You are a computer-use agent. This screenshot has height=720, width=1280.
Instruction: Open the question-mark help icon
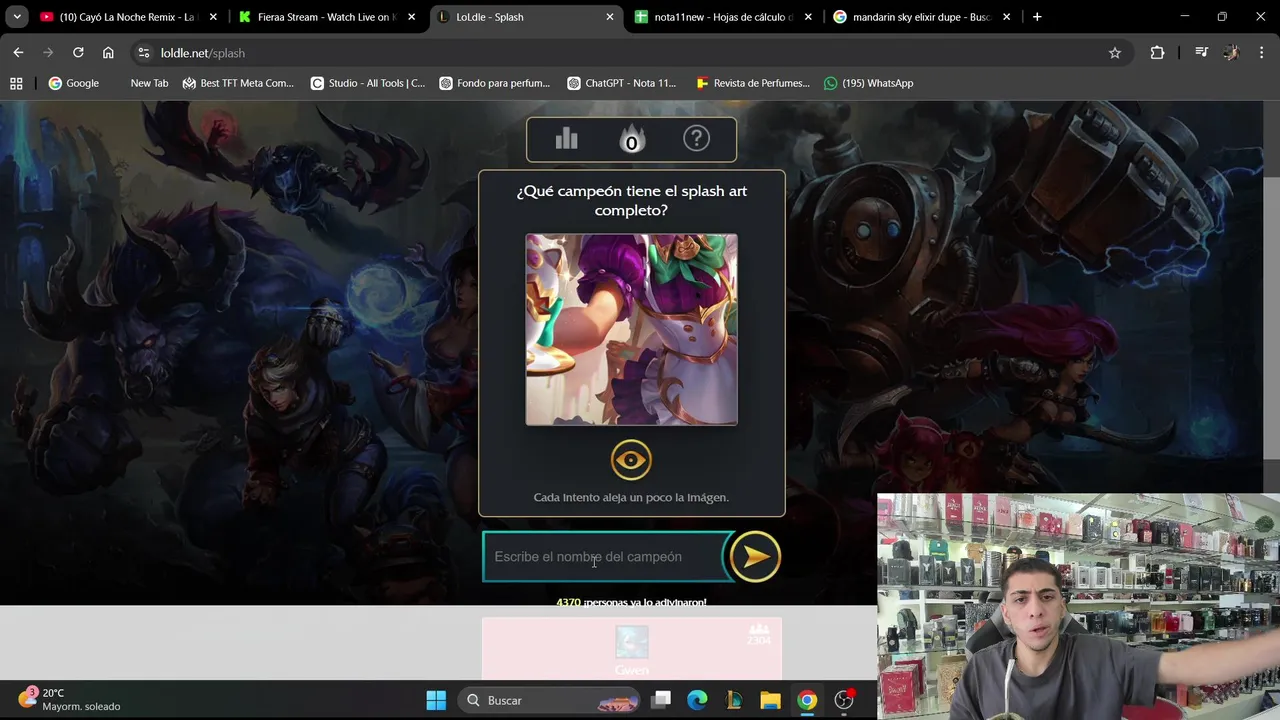pos(696,139)
